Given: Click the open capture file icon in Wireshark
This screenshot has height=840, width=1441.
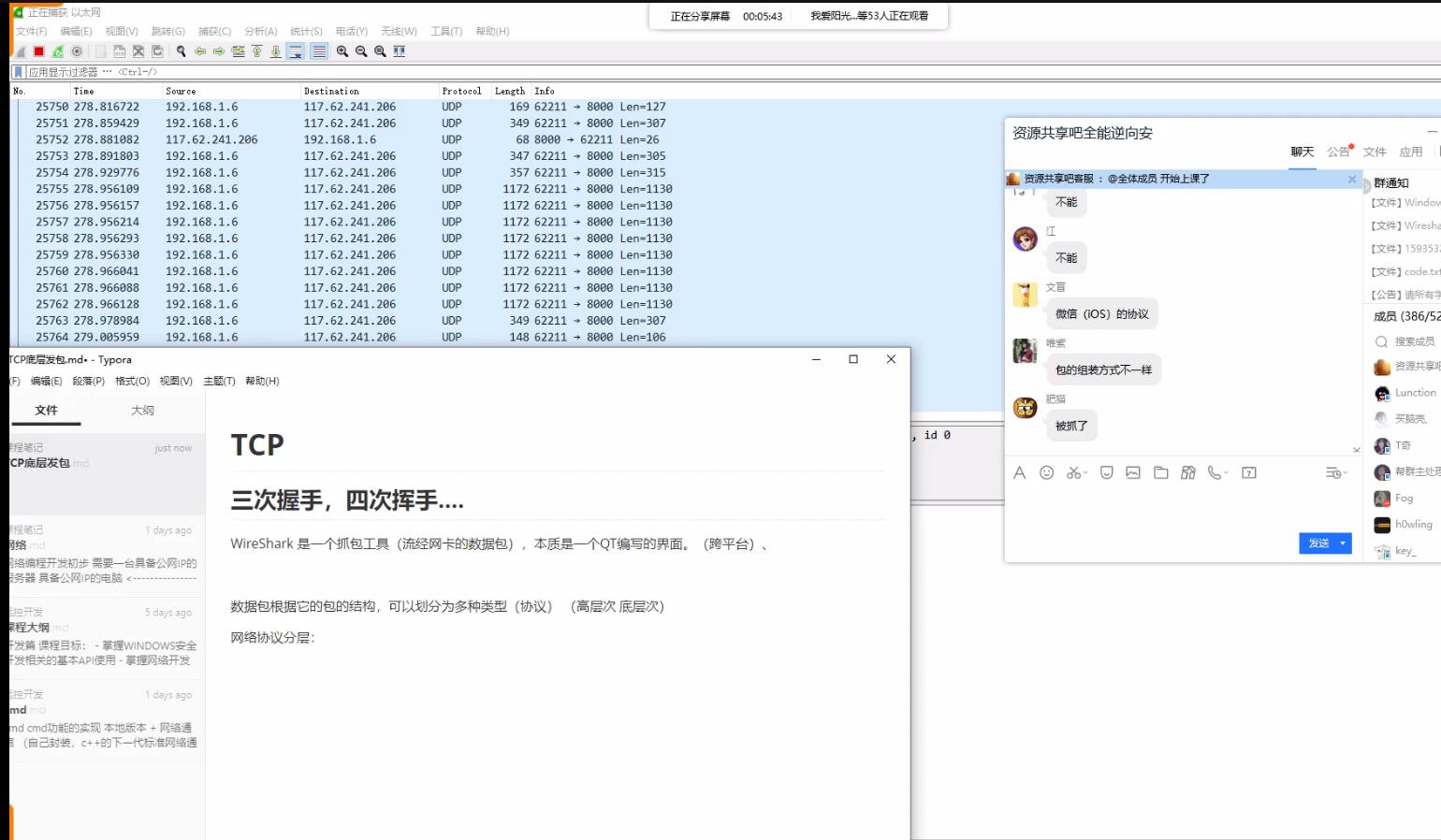Looking at the screenshot, I should [100, 51].
